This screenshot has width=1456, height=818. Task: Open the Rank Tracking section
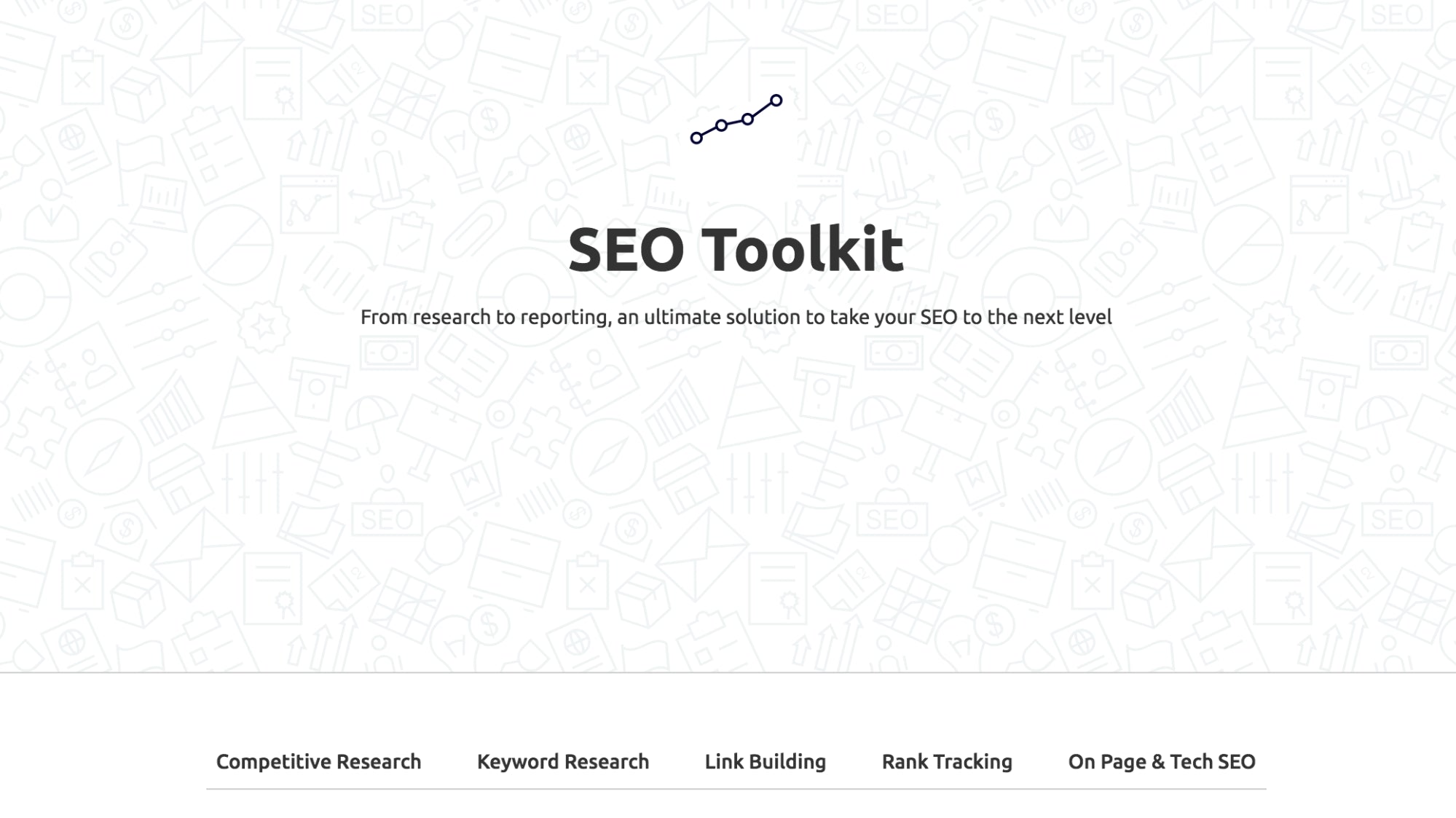click(947, 761)
